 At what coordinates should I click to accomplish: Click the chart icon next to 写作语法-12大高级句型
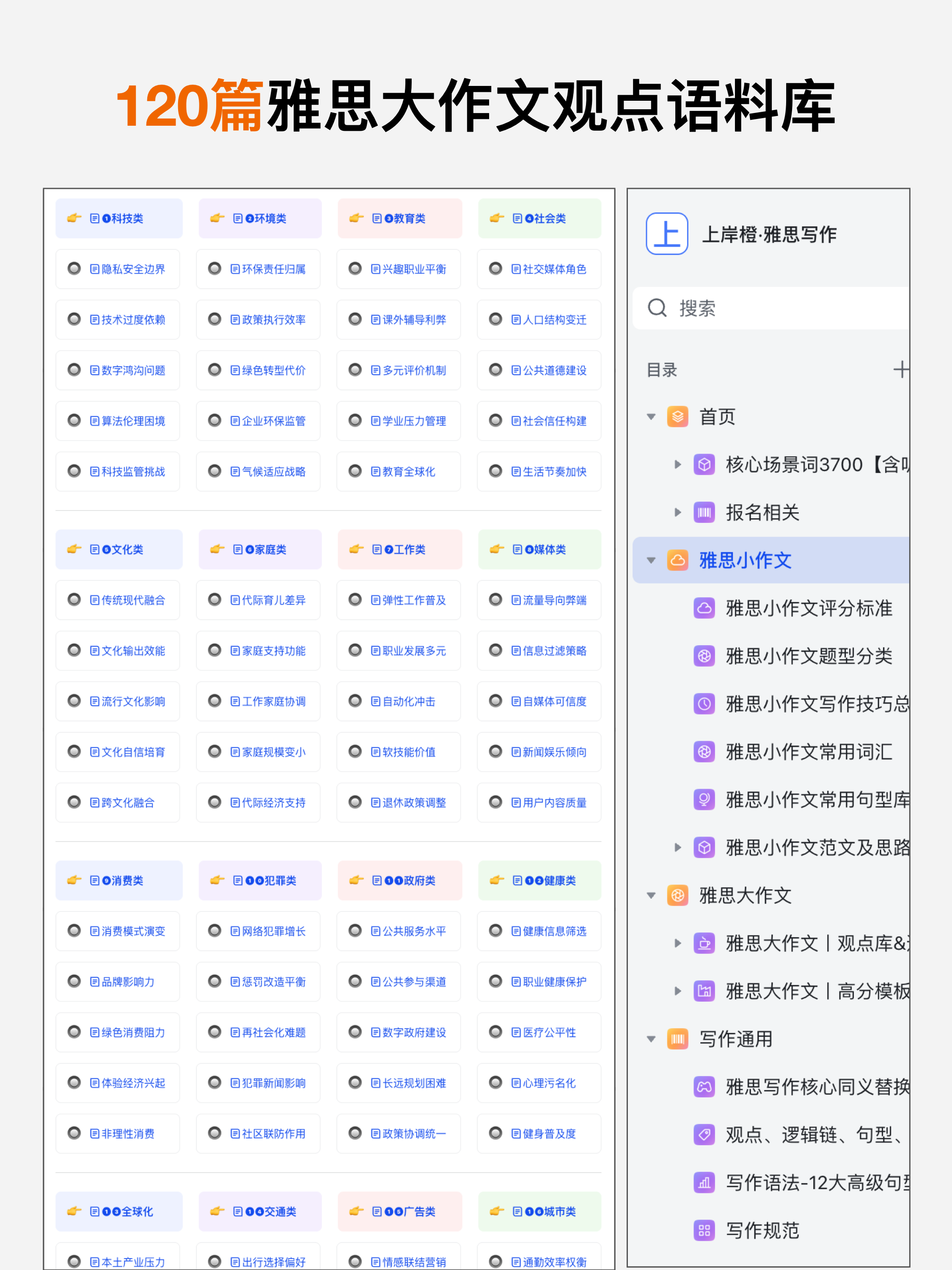tap(704, 1183)
